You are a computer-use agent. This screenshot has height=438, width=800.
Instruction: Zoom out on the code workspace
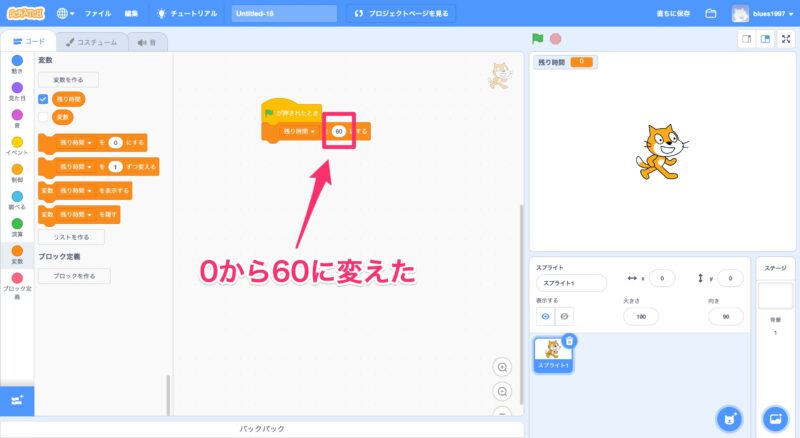coord(502,391)
